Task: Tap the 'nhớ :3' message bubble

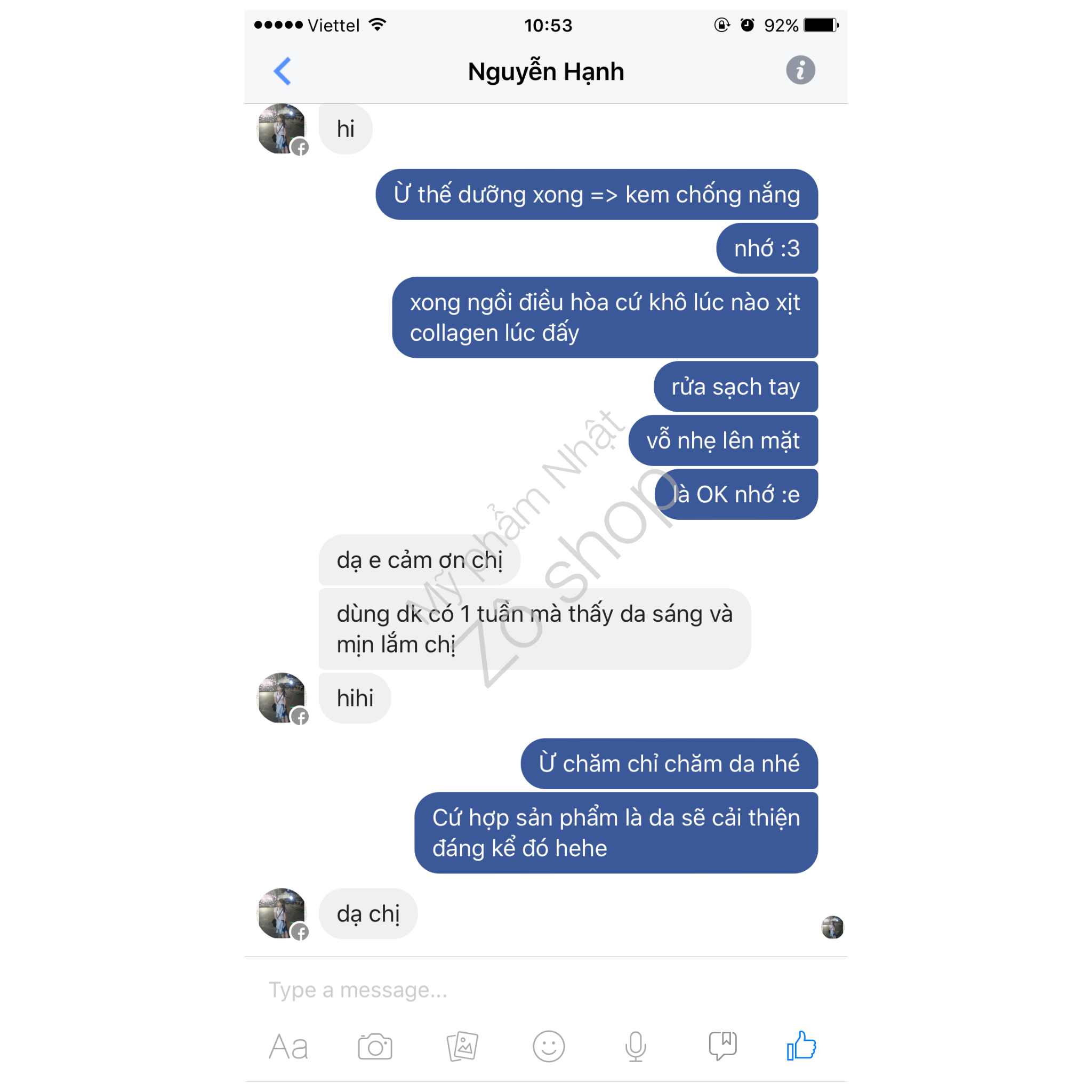Action: [767, 248]
